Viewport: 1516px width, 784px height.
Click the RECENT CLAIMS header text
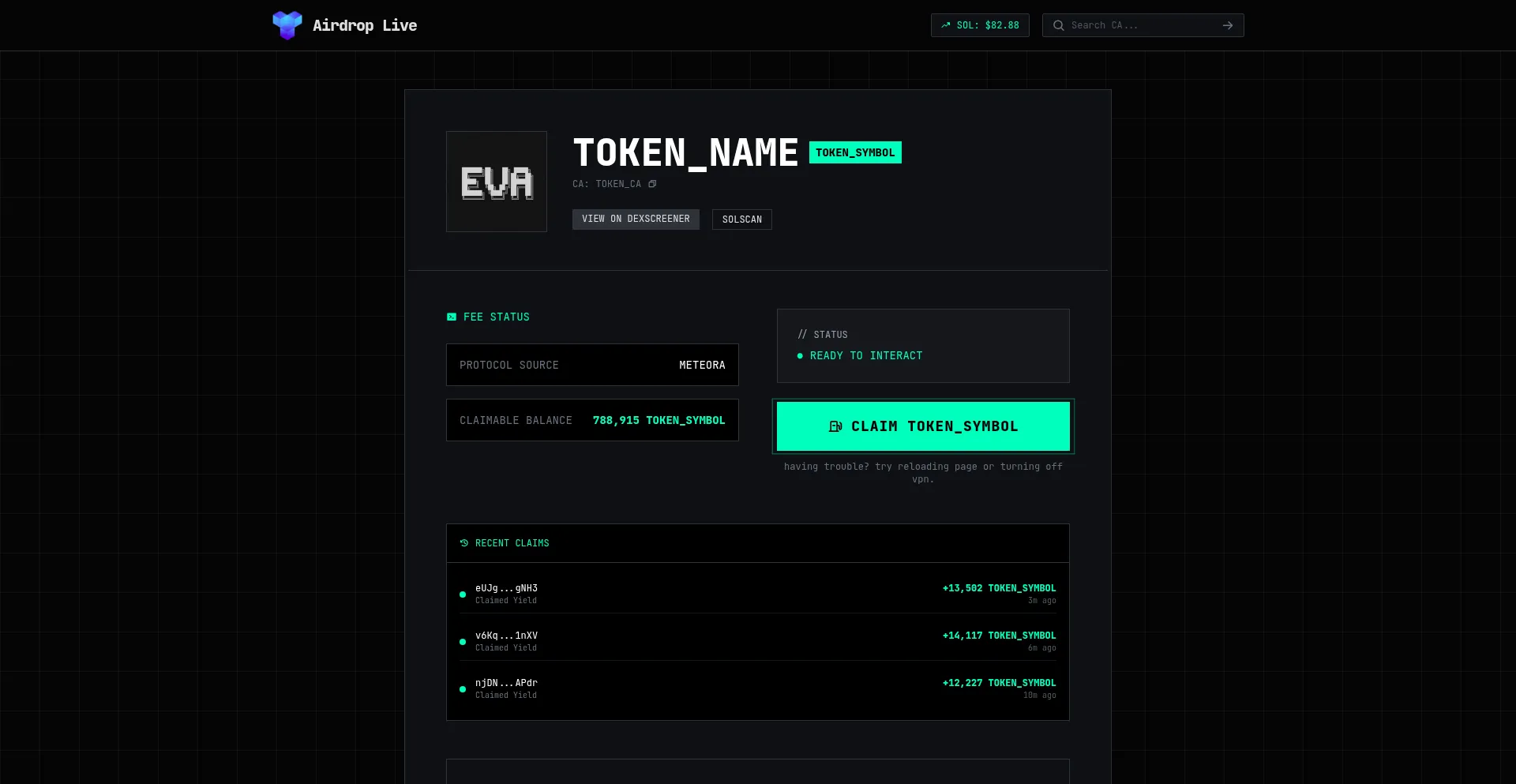pos(512,543)
